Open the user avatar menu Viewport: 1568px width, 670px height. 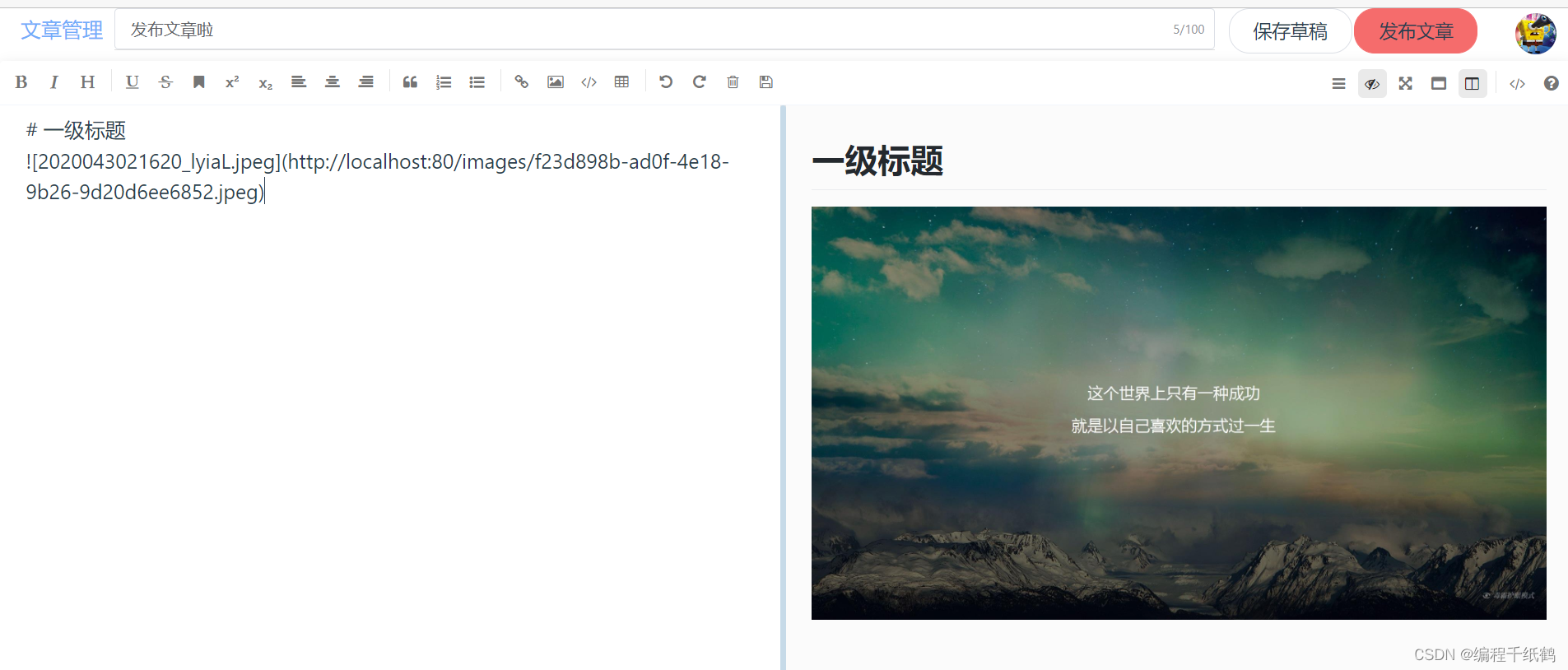click(1535, 33)
